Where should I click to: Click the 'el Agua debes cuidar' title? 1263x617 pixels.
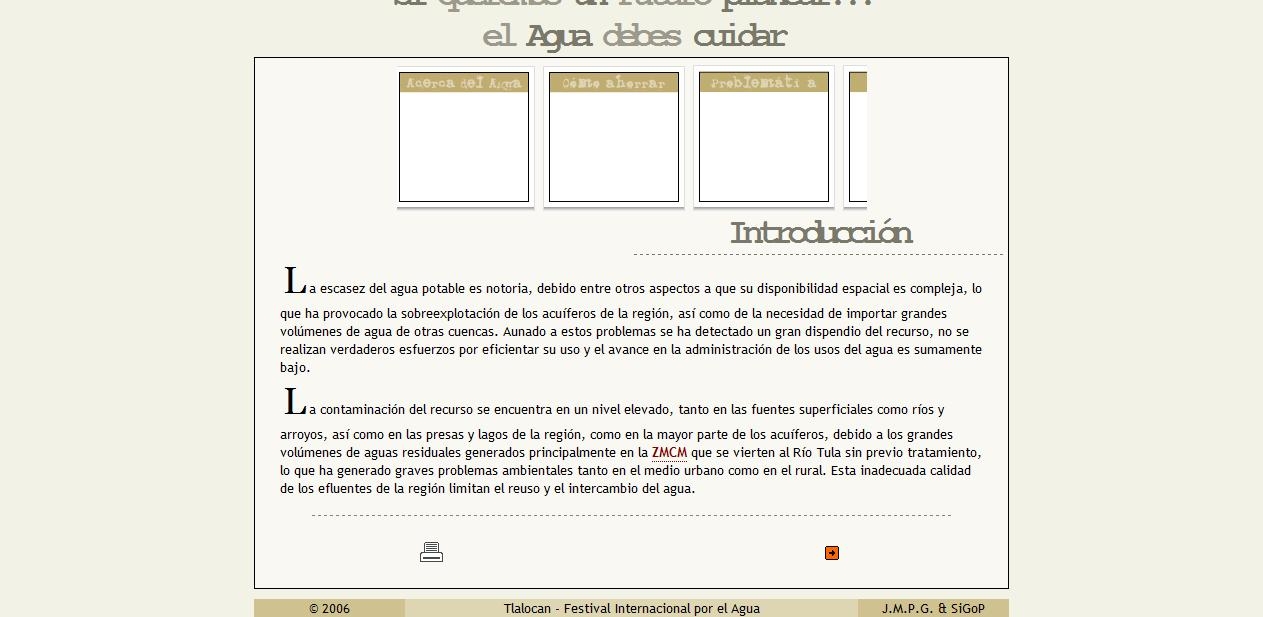click(x=634, y=37)
